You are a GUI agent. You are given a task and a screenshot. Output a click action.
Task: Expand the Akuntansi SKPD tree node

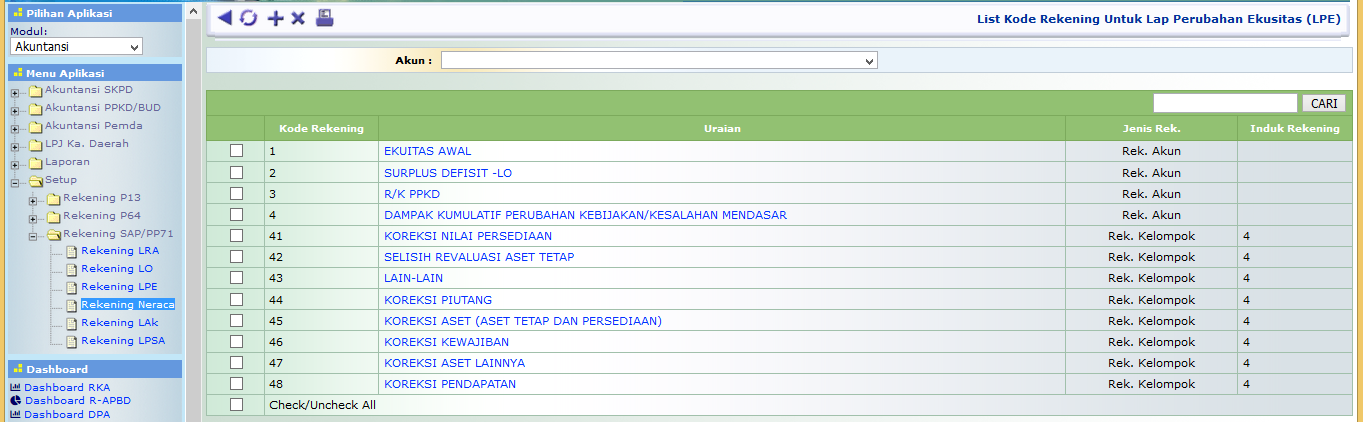tap(15, 91)
